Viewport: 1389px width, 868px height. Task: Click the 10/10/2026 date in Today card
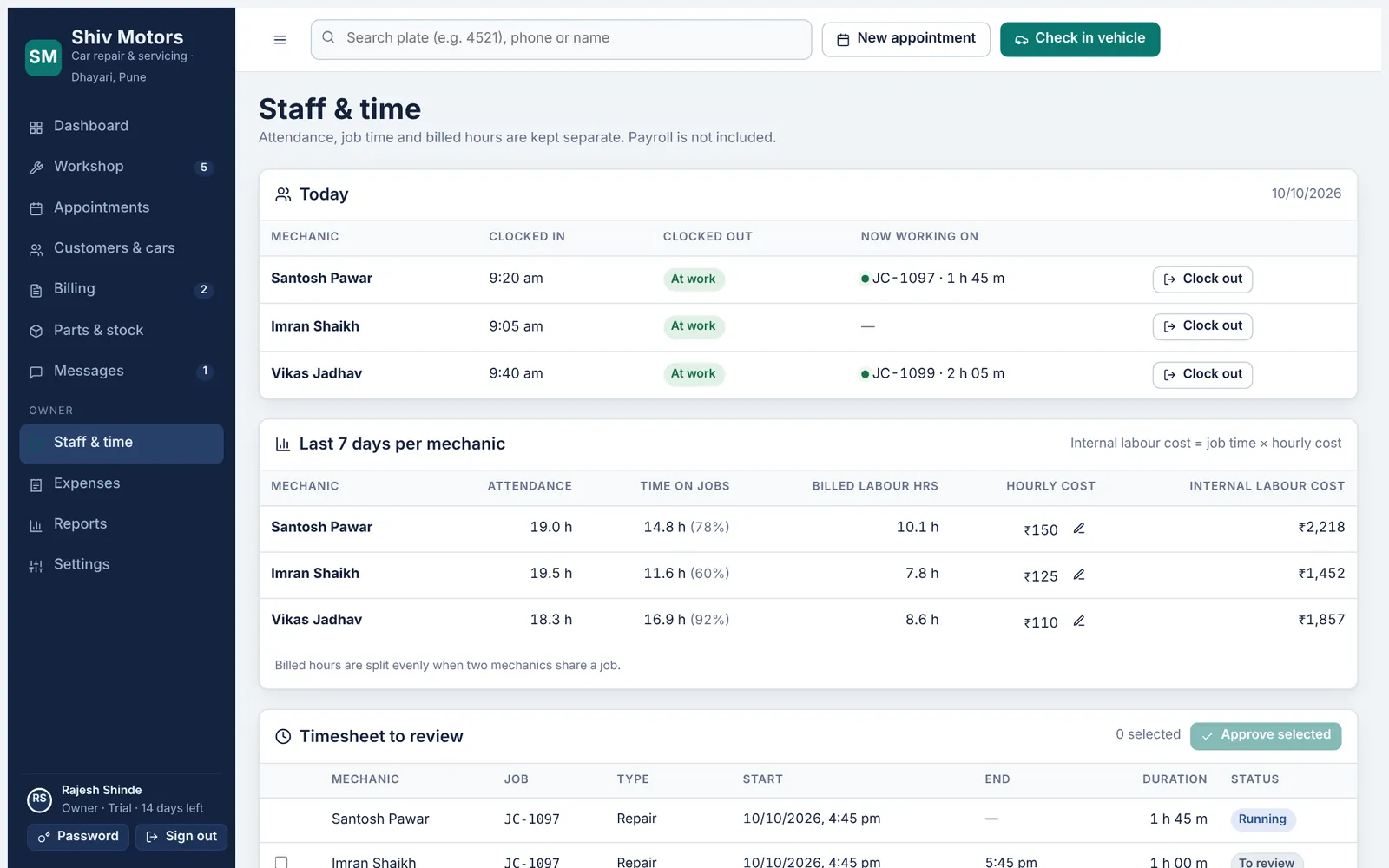[x=1307, y=194]
